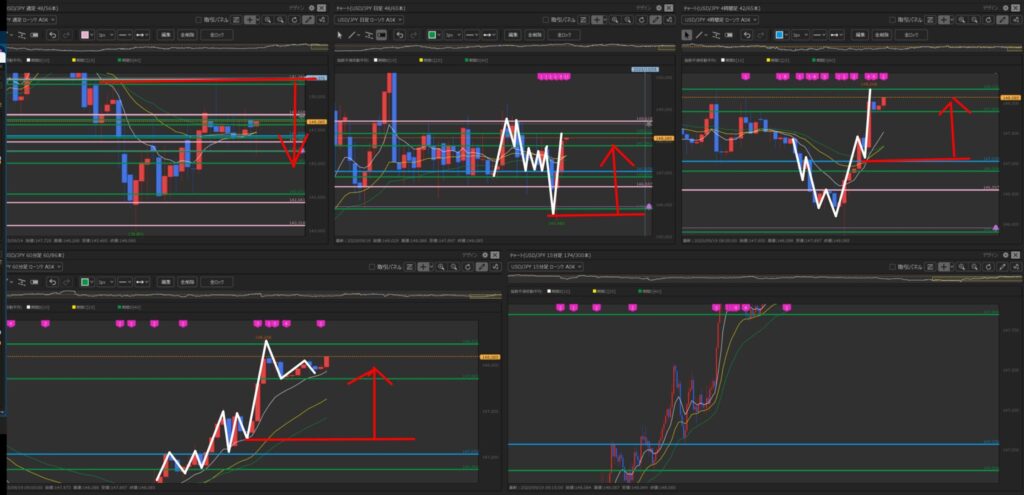
Task: Open the デザイン option in the 15-minute chart header
Action: click(x=986, y=256)
